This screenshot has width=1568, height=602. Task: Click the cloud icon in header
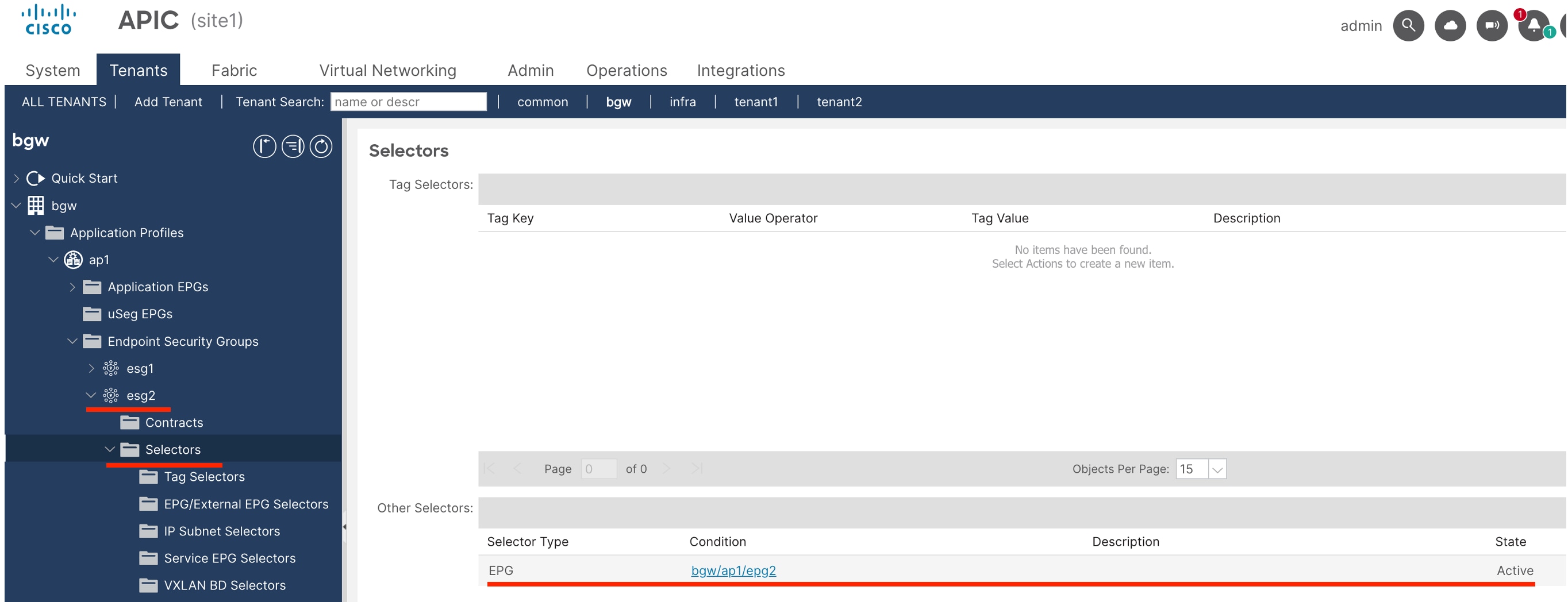(x=1450, y=25)
